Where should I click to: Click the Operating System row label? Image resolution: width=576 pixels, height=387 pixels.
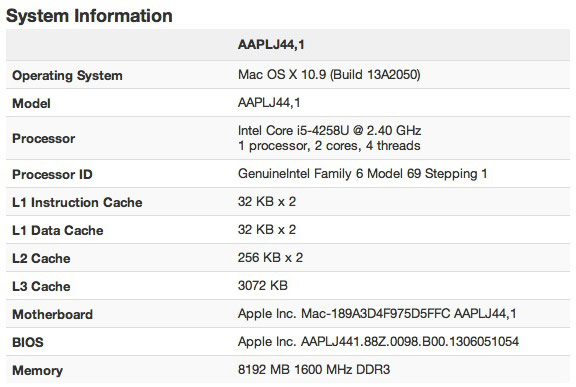(x=67, y=76)
